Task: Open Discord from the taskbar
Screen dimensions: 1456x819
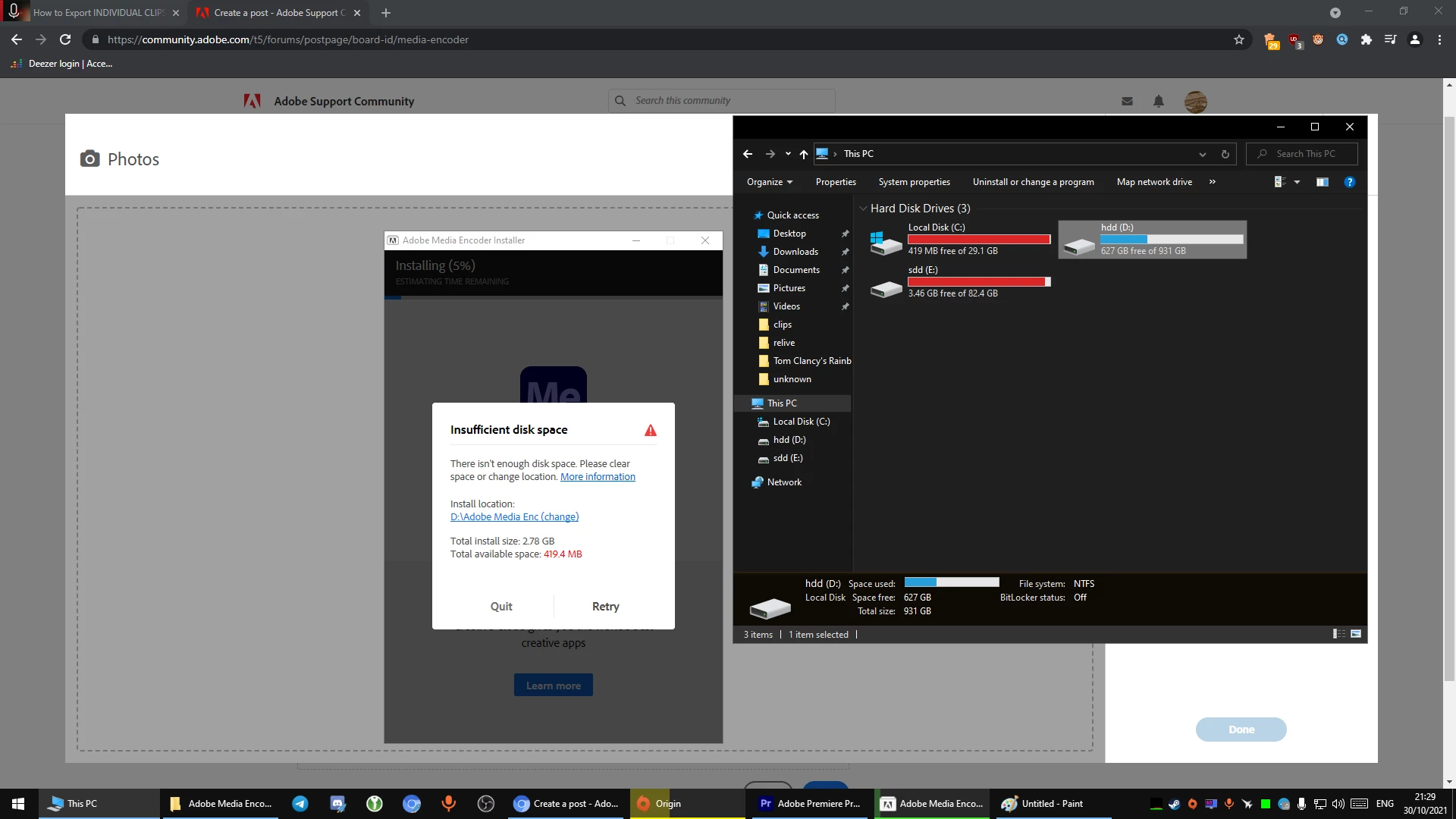Action: pyautogui.click(x=337, y=804)
